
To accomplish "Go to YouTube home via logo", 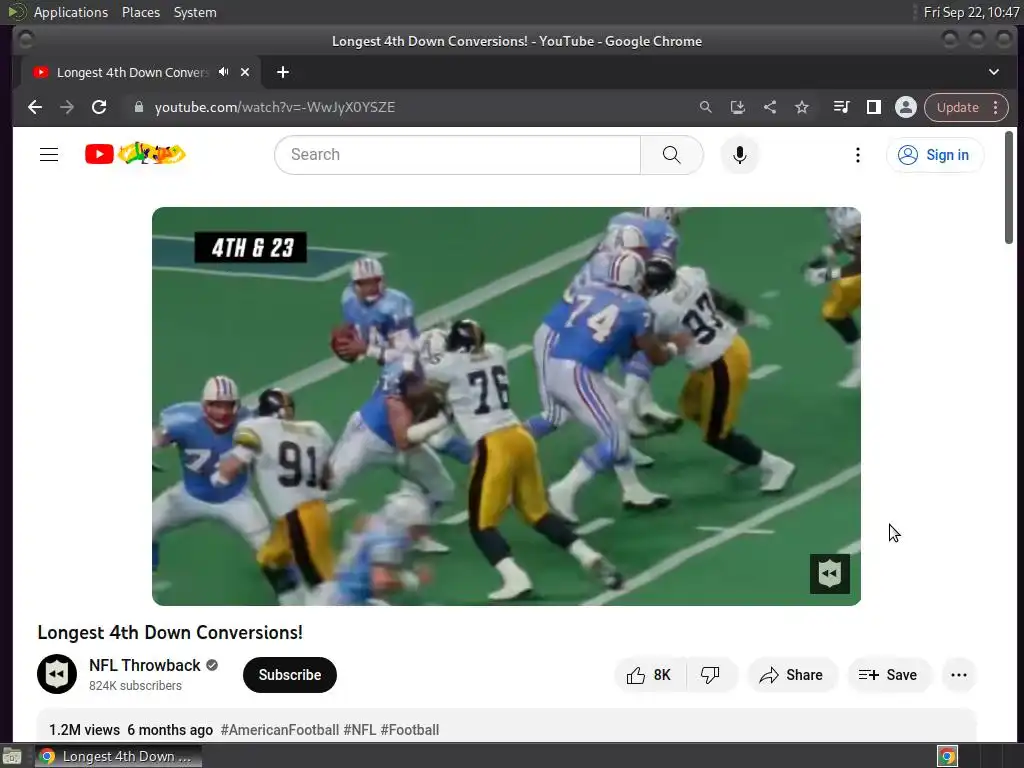I will coord(135,154).
